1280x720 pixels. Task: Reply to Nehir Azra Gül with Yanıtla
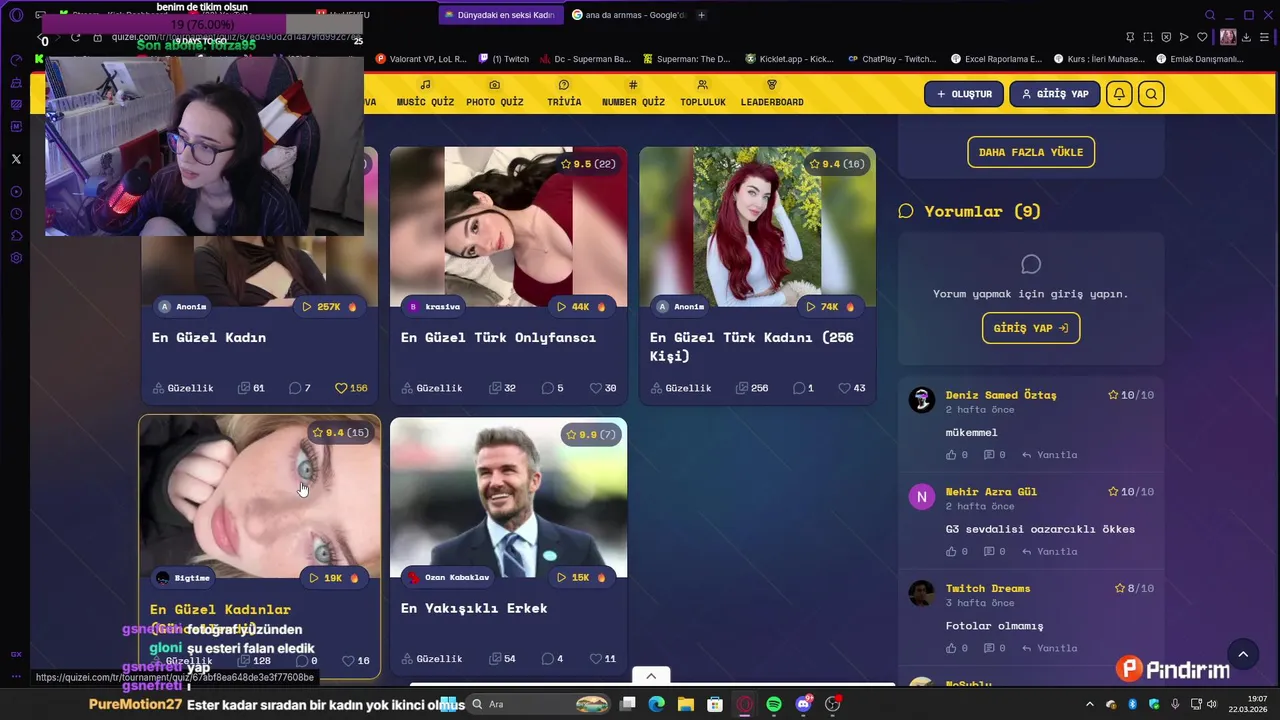click(x=1050, y=552)
